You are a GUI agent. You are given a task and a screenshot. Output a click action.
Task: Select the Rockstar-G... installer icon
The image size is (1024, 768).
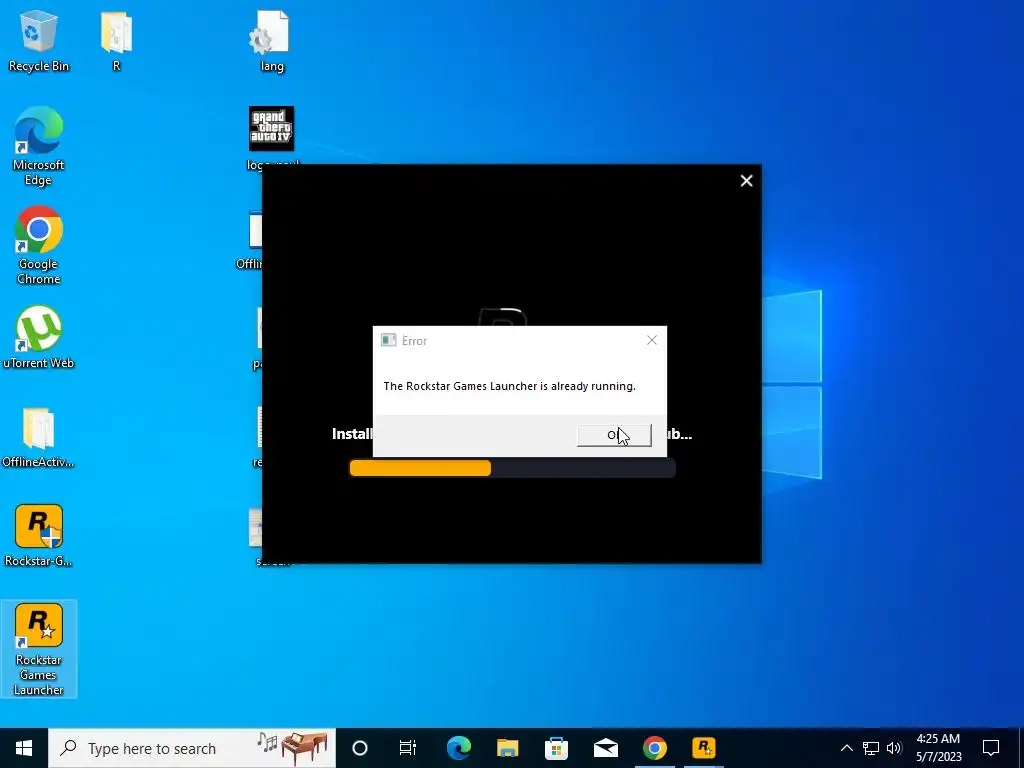tap(39, 536)
